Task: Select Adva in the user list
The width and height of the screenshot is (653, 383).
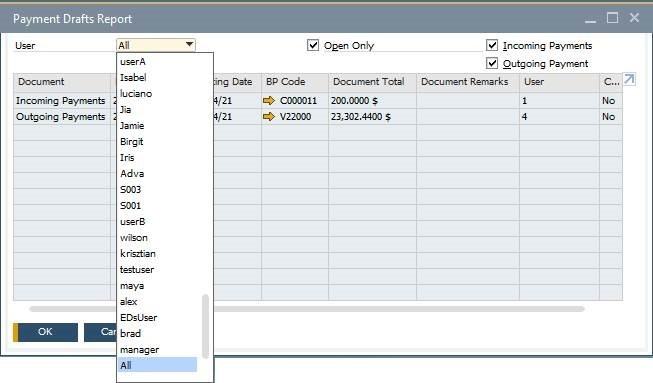Action: click(157, 174)
